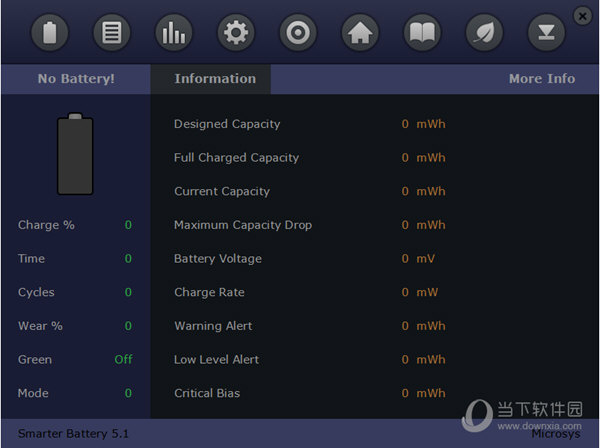The width and height of the screenshot is (600, 448).
Task: Click the circular target icon in toolbar
Action: (298, 33)
